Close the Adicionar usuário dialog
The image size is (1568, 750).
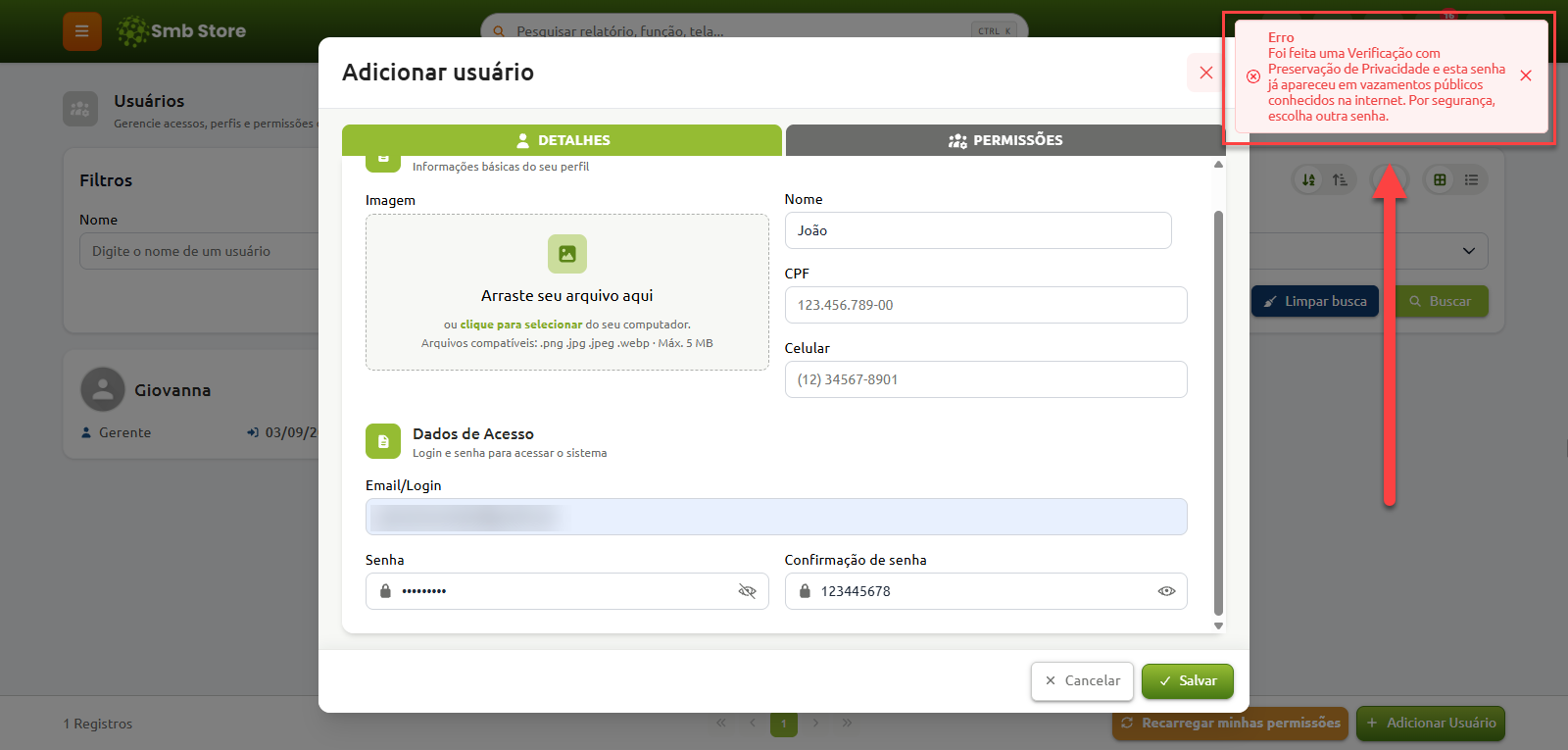click(1206, 73)
